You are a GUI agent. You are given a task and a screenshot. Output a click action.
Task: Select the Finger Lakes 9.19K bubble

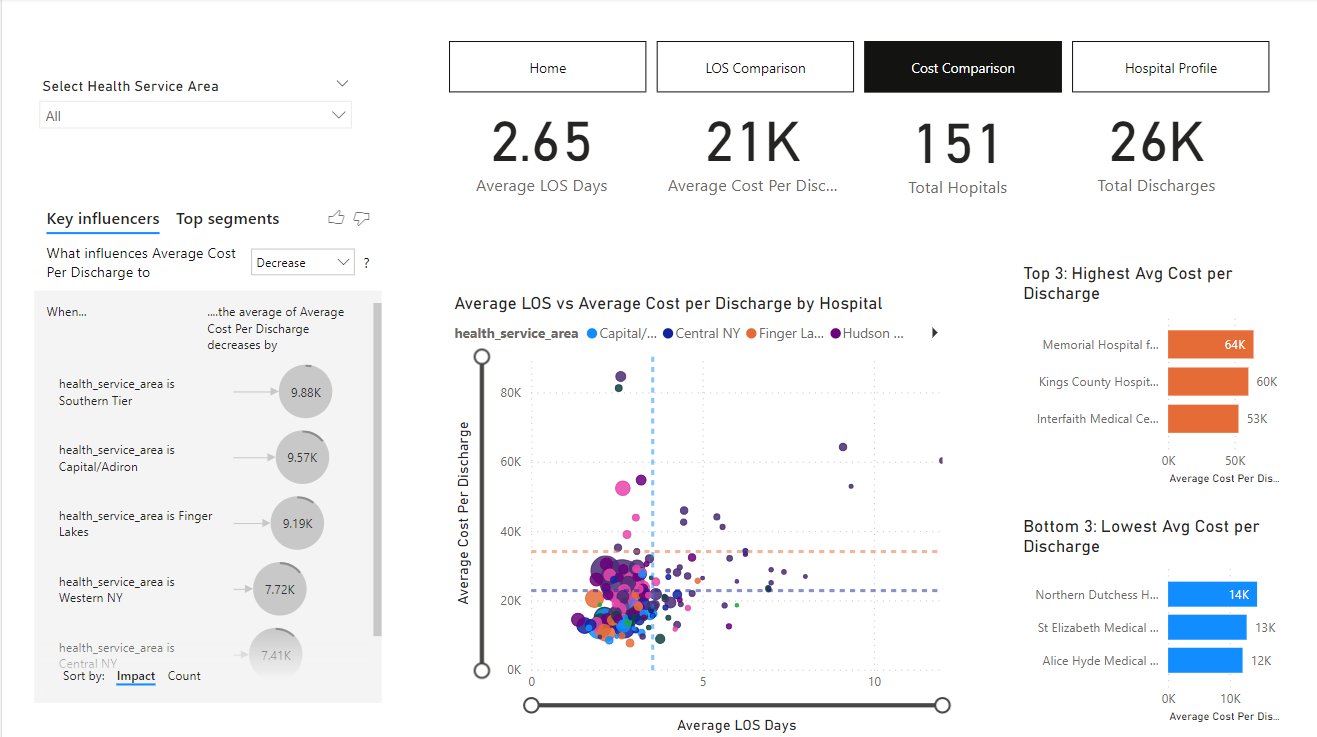tap(298, 523)
